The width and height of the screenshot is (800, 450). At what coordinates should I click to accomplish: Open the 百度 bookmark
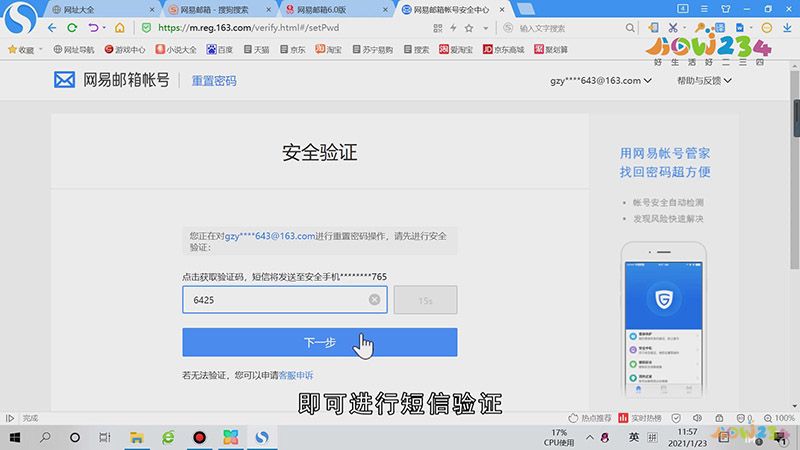tap(219, 49)
